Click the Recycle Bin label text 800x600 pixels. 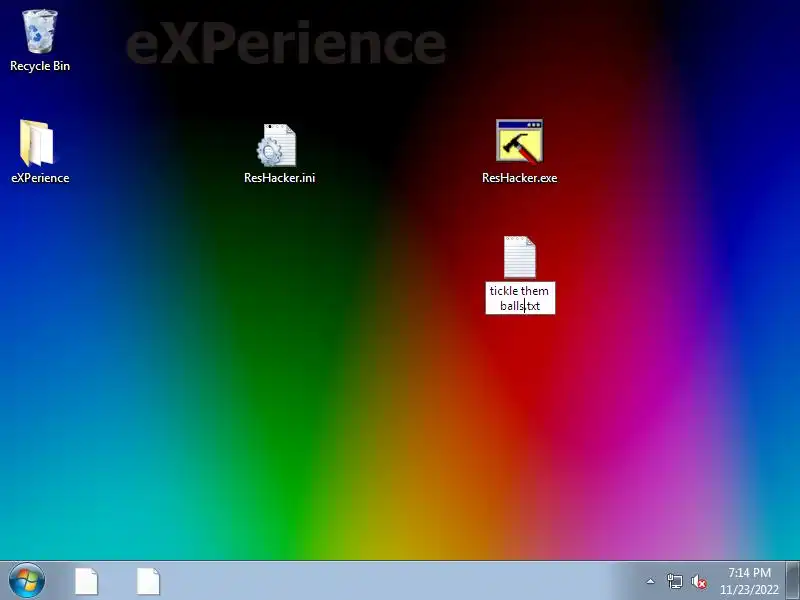tap(40, 66)
